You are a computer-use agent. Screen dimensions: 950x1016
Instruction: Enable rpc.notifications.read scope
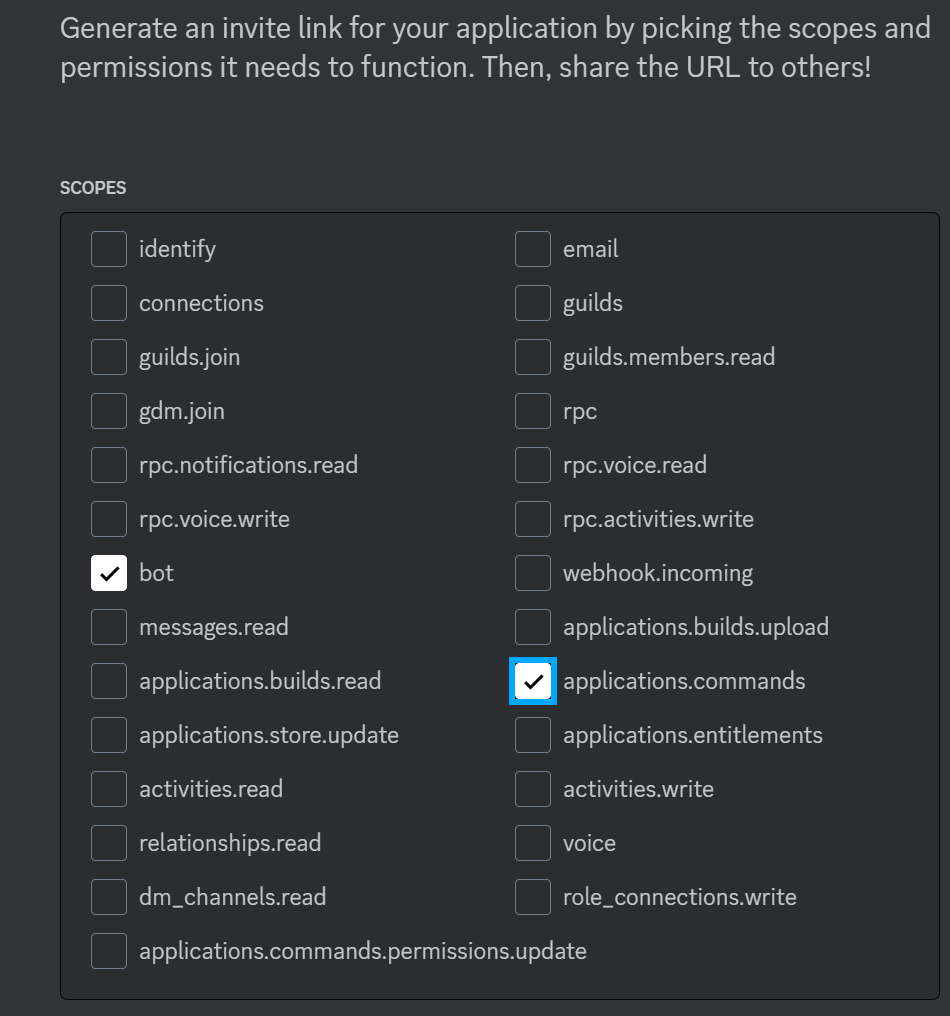tap(108, 465)
